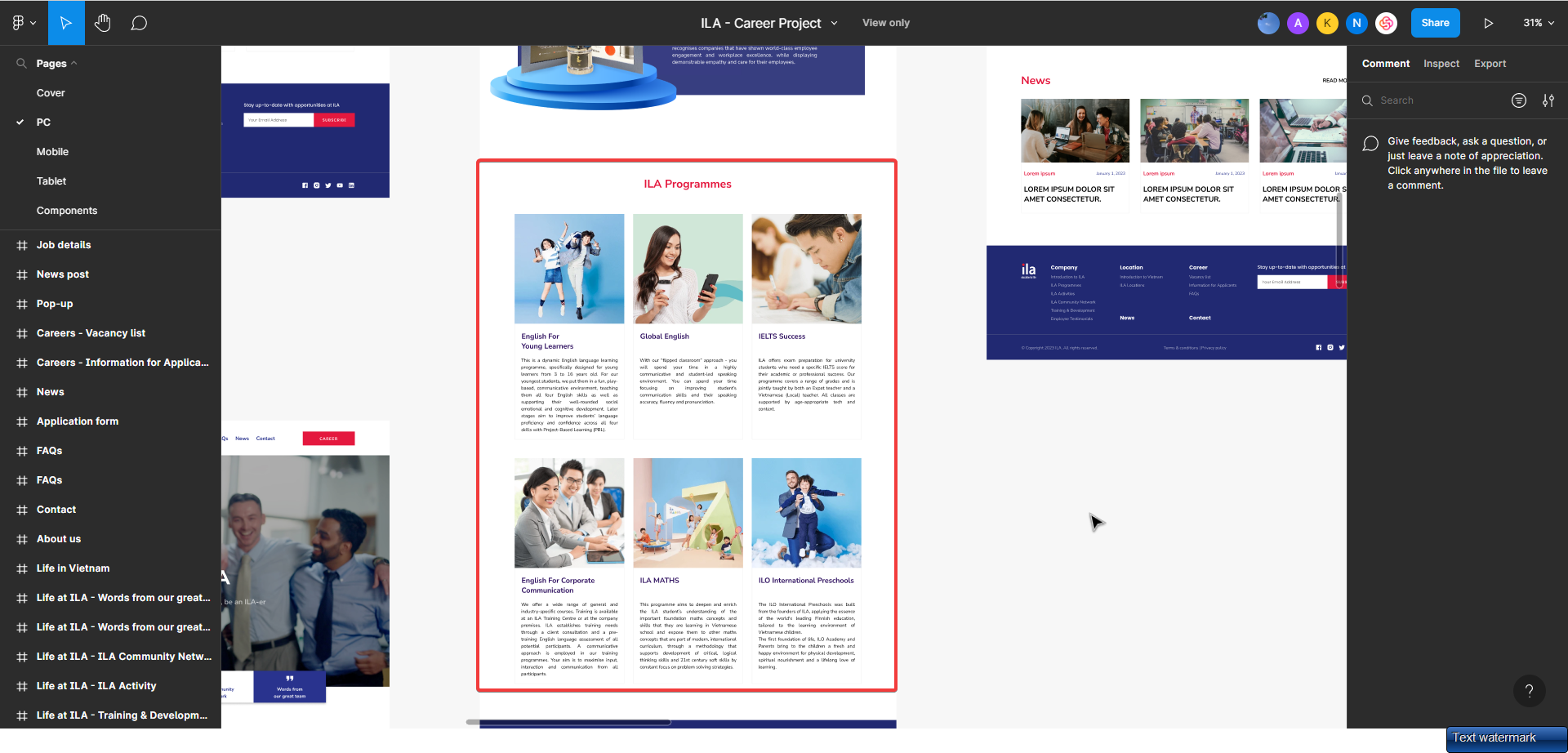Image resolution: width=1568 pixels, height=753 pixels.
Task: Click the Words from our great team tile
Action: (290, 687)
